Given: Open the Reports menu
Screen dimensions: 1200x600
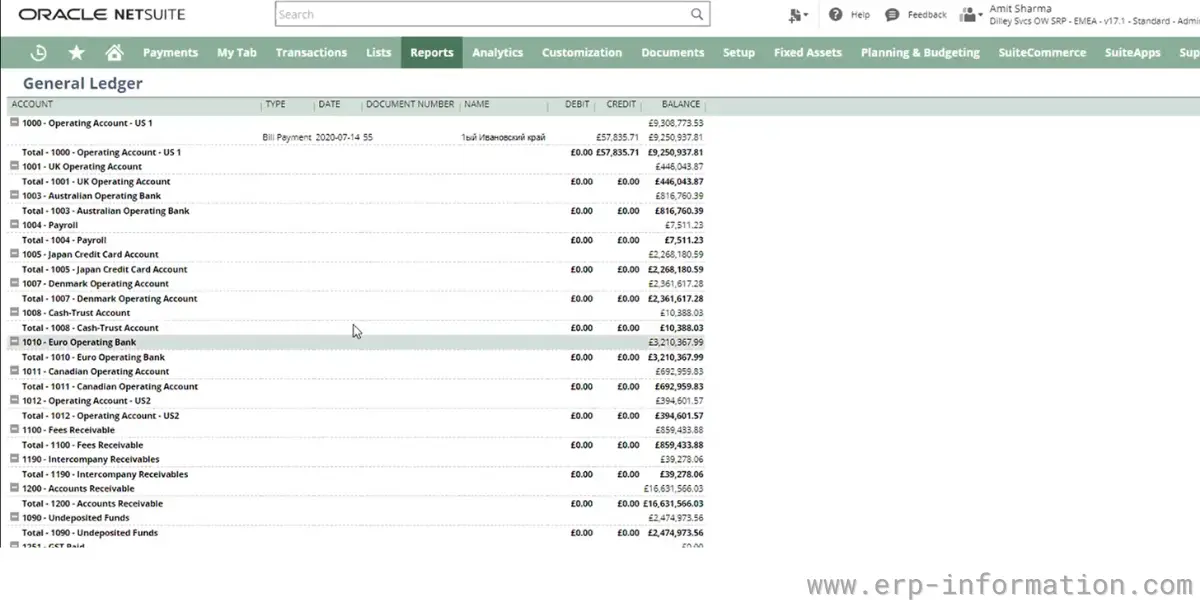Looking at the screenshot, I should tap(432, 53).
